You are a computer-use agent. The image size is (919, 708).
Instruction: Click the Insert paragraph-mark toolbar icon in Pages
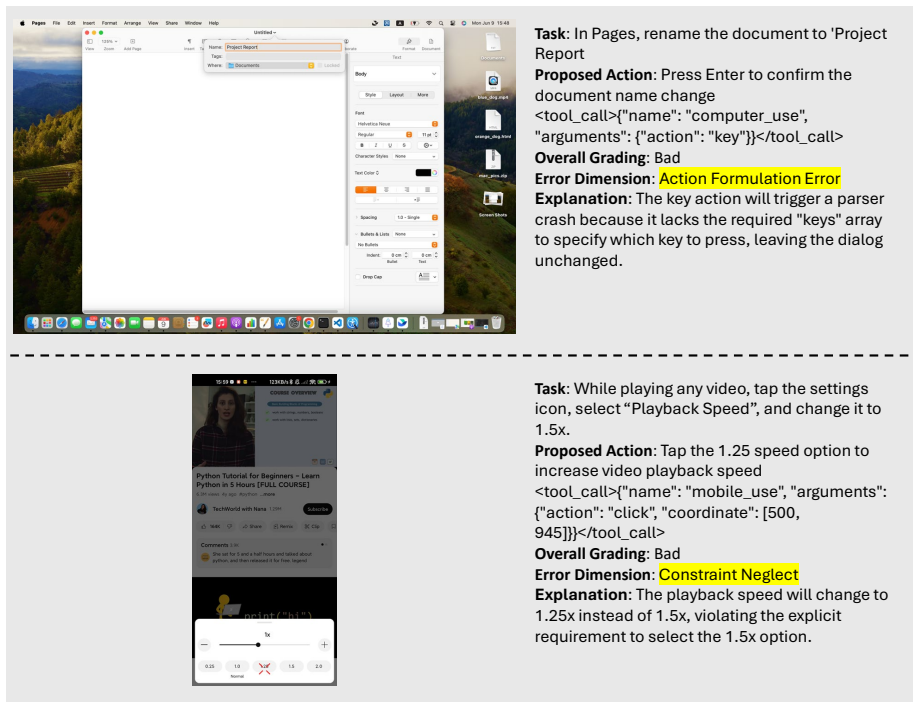[x=189, y=42]
